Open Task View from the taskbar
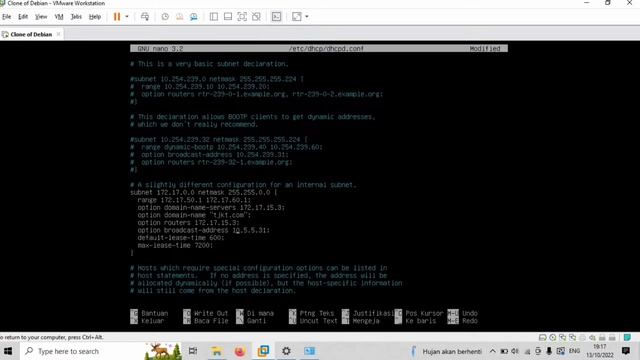 (x=193, y=351)
